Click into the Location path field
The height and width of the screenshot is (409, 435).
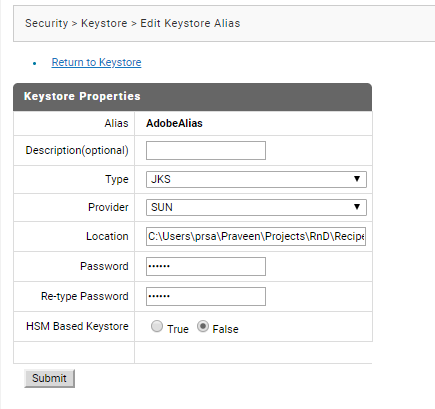click(256, 236)
